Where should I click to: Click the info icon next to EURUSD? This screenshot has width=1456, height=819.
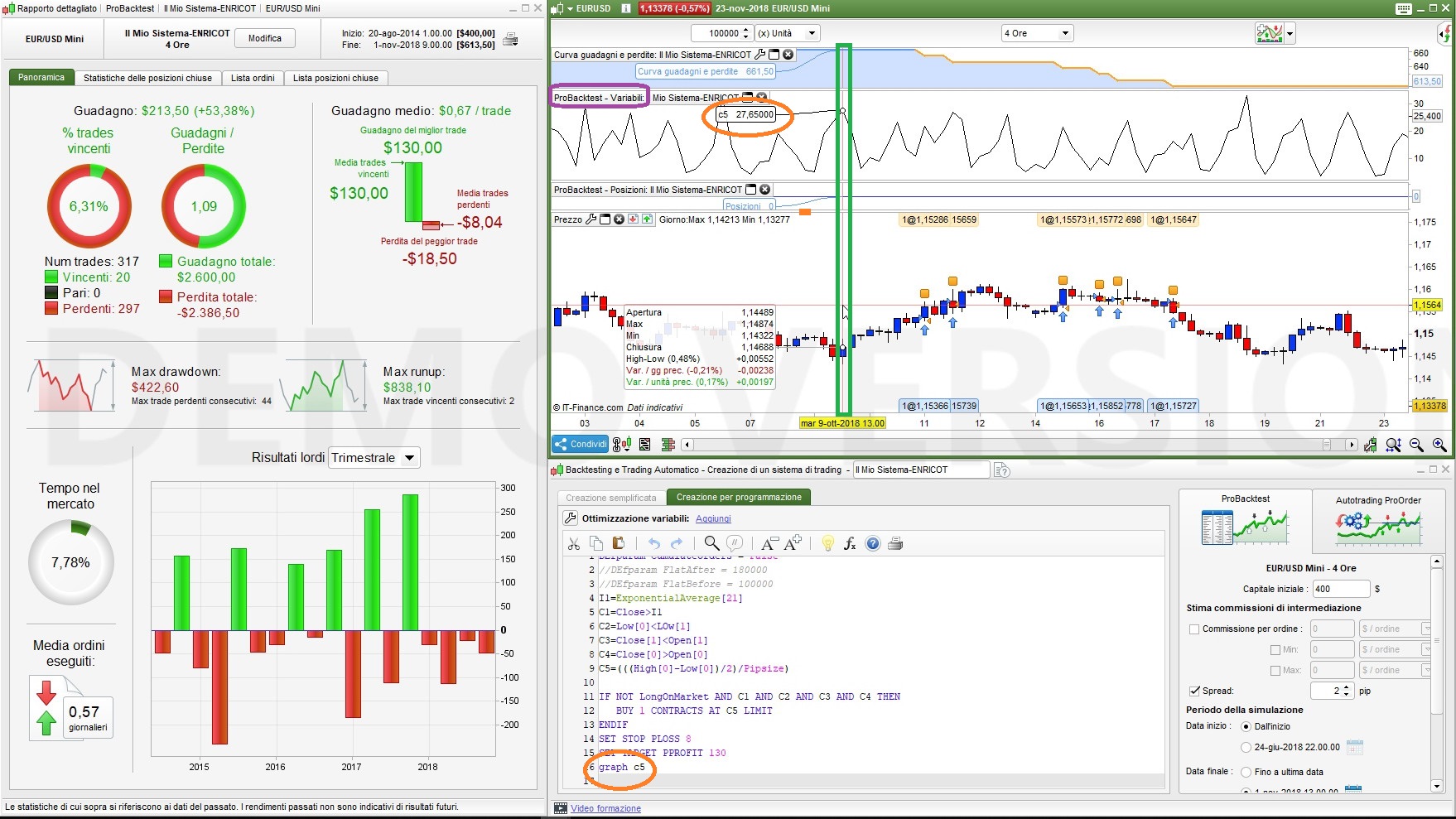click(625, 8)
